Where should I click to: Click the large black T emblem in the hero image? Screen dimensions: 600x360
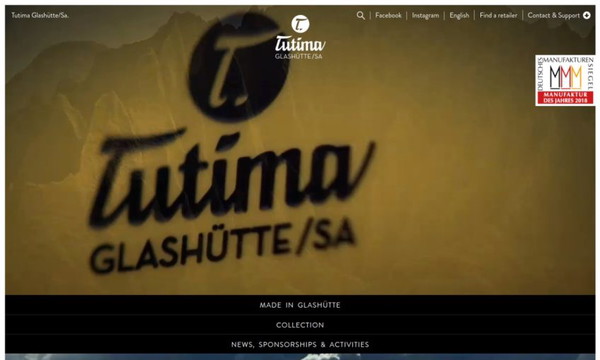point(239,67)
